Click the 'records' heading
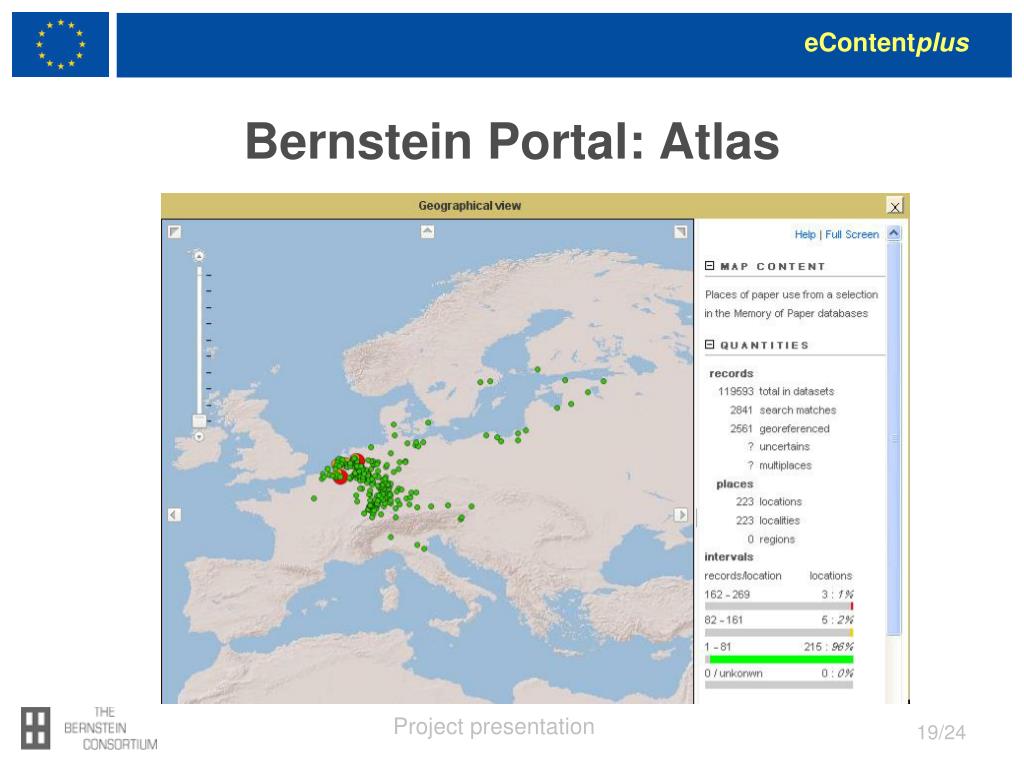This screenshot has height=768, width=1024. tap(731, 374)
